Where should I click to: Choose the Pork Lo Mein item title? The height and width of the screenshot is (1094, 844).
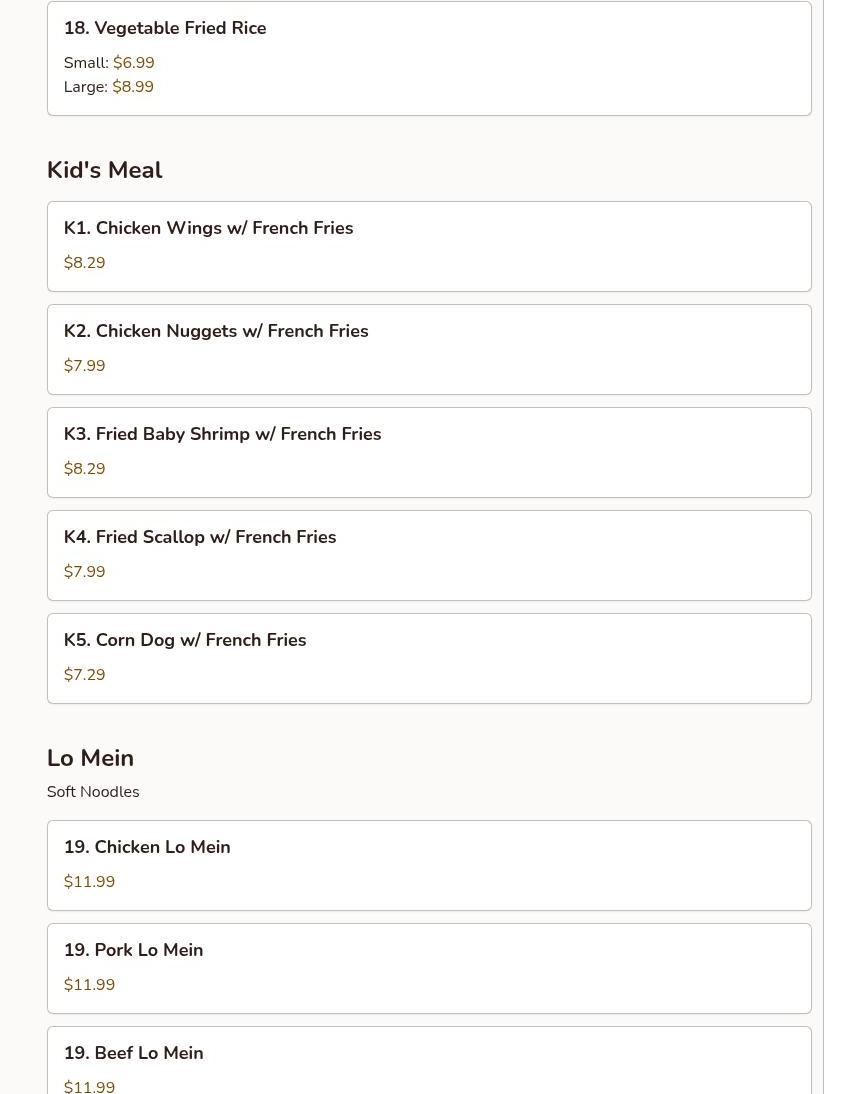(x=133, y=950)
